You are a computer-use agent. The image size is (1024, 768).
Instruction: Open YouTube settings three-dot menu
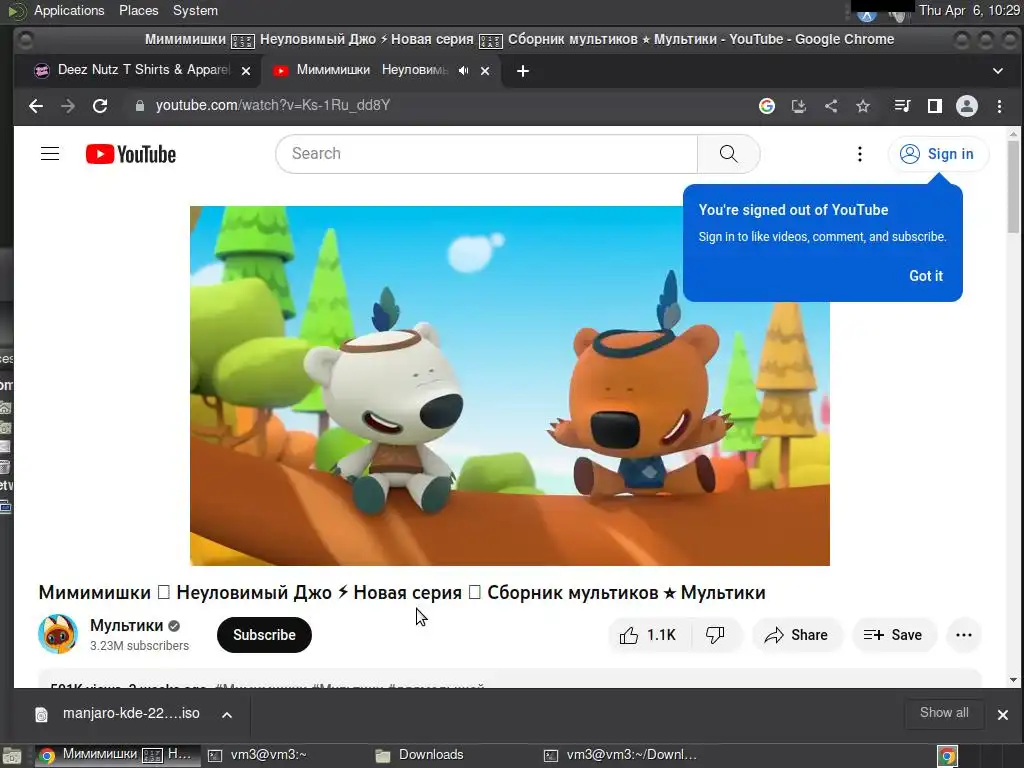coord(859,154)
